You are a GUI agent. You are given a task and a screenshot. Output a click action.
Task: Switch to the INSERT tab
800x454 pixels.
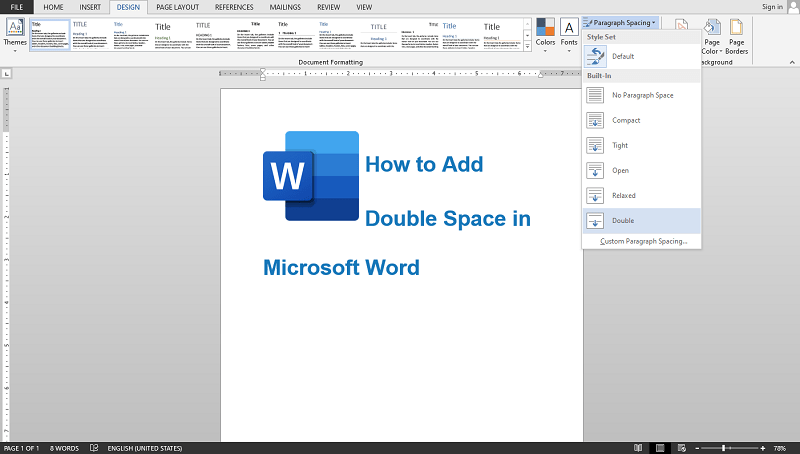point(89,6)
